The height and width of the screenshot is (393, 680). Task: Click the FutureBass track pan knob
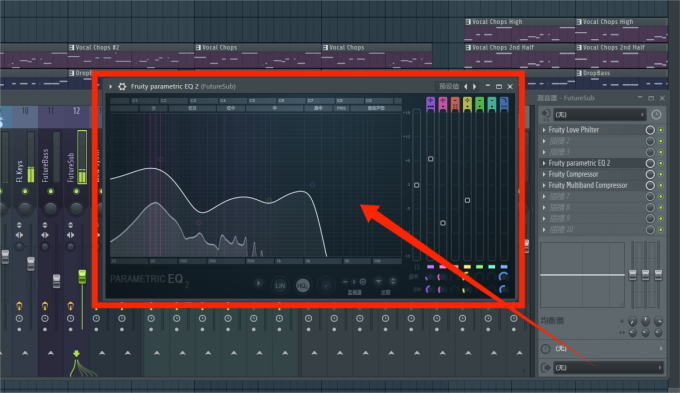[51, 209]
